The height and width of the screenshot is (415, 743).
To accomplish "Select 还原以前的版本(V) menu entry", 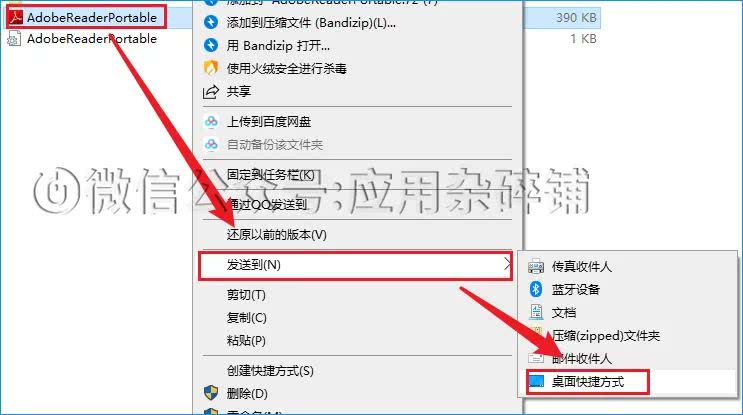I will click(277, 235).
